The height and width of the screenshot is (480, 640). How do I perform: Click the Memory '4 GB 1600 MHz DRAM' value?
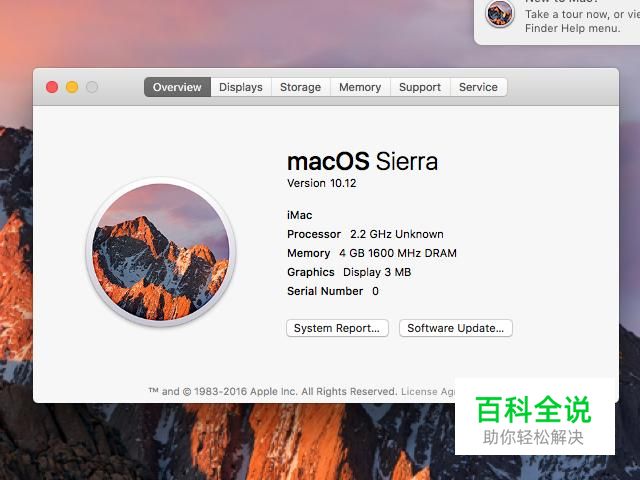tap(398, 253)
